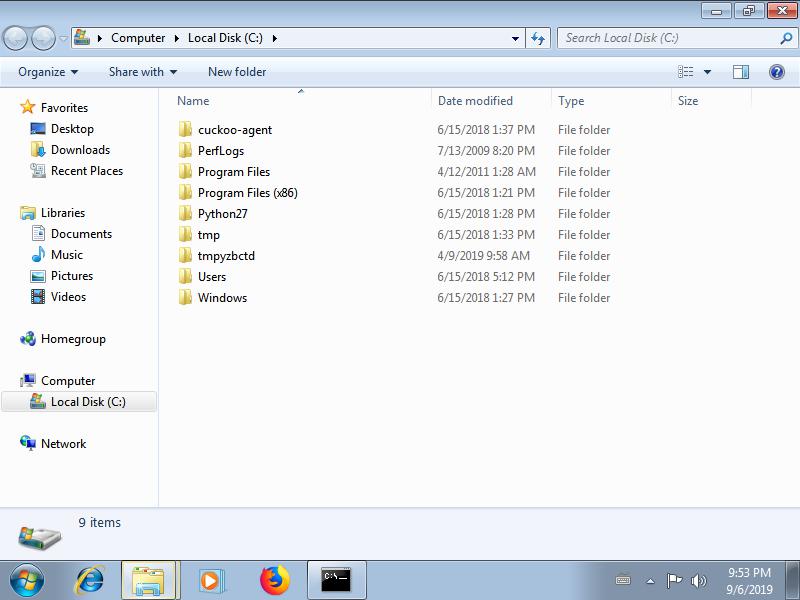Click Local Disk (C:) in address breadcrumb
This screenshot has height=600, width=800.
pyautogui.click(x=225, y=38)
